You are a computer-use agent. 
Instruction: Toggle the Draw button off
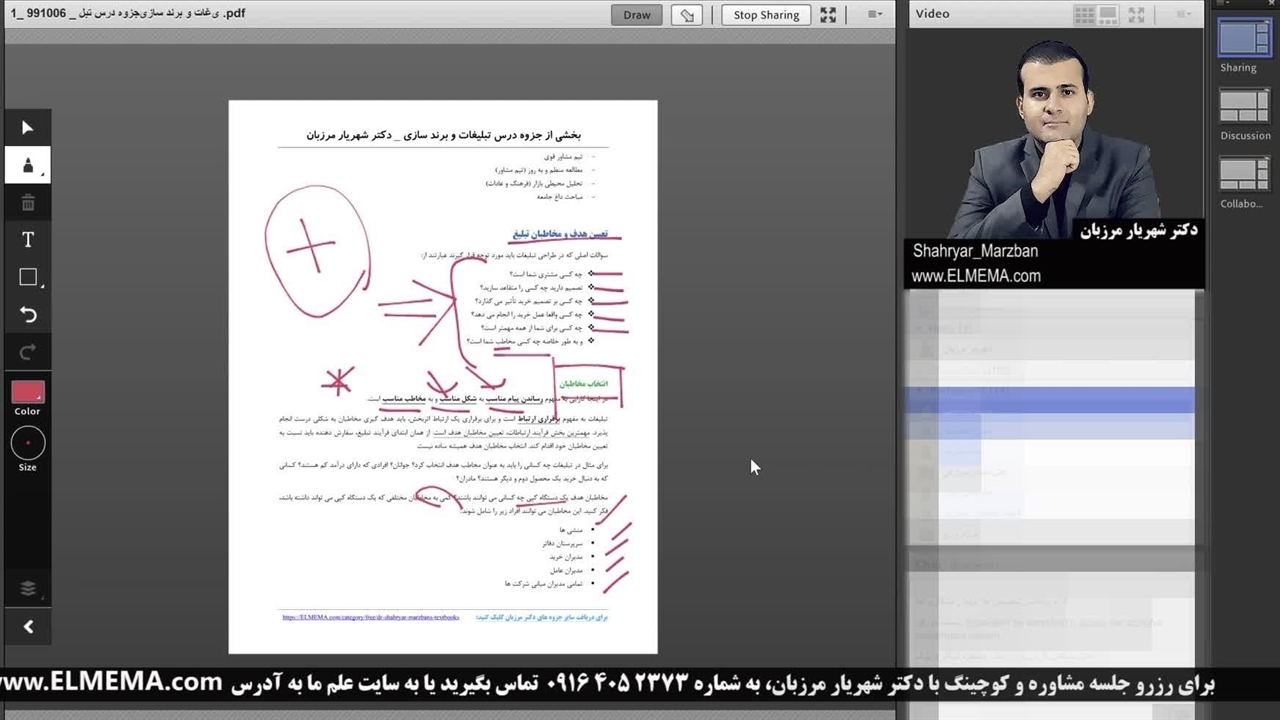click(636, 15)
